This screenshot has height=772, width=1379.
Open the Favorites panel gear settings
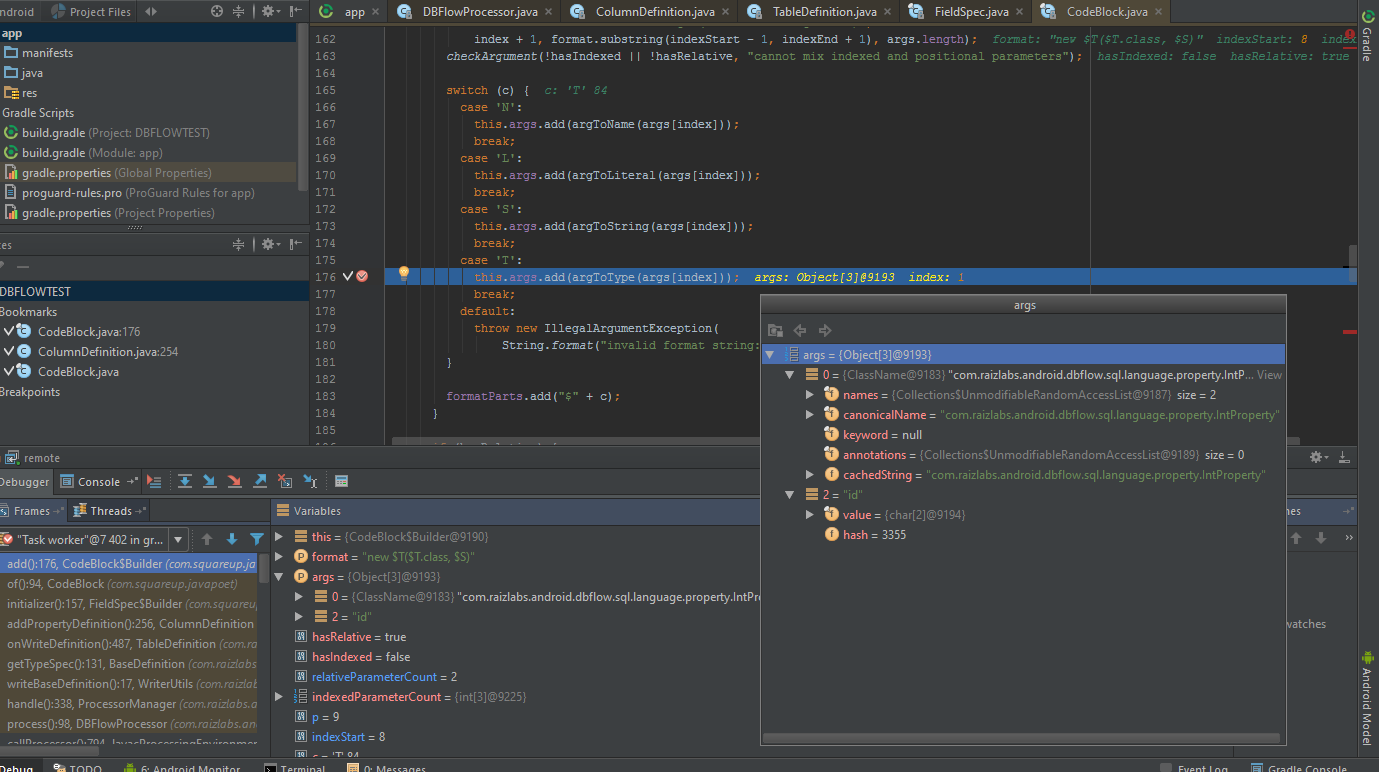tap(270, 244)
